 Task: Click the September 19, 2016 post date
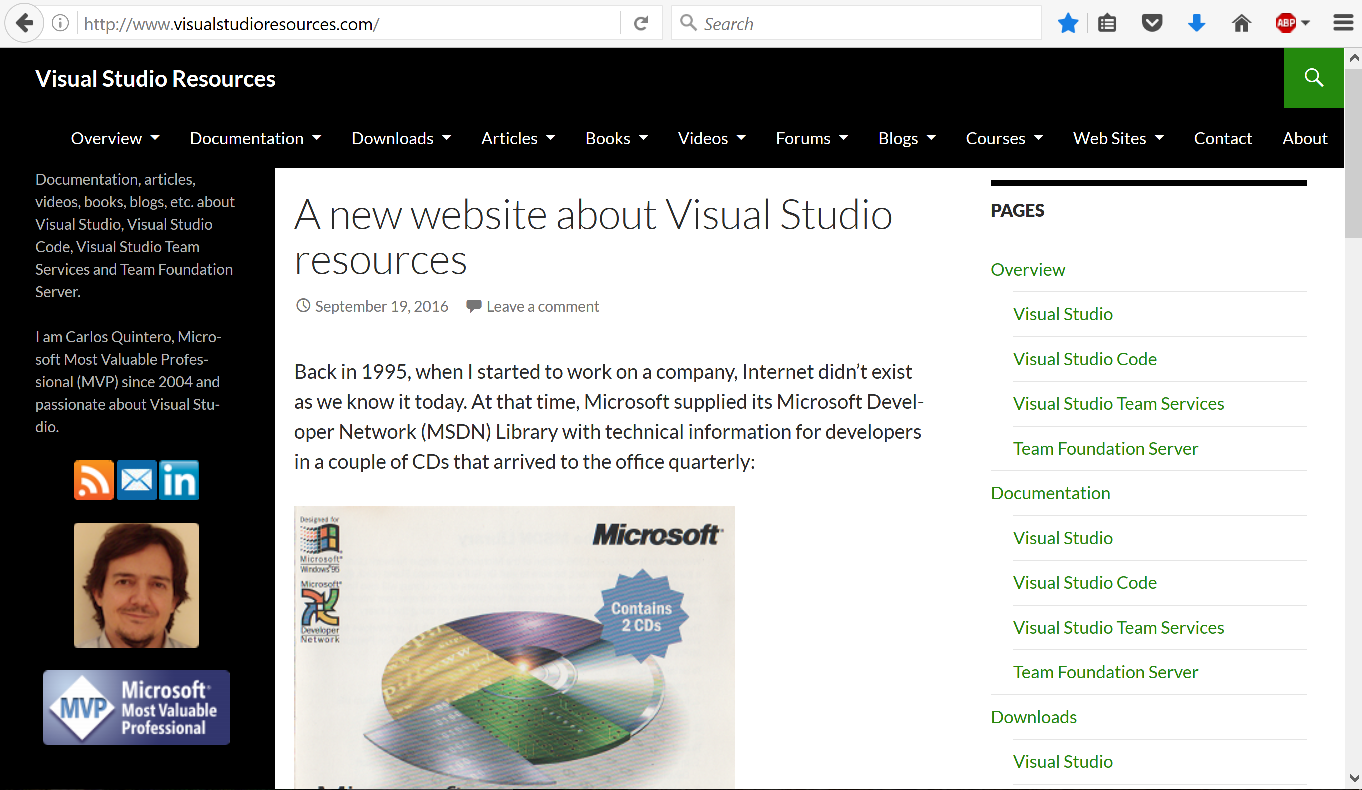[381, 306]
